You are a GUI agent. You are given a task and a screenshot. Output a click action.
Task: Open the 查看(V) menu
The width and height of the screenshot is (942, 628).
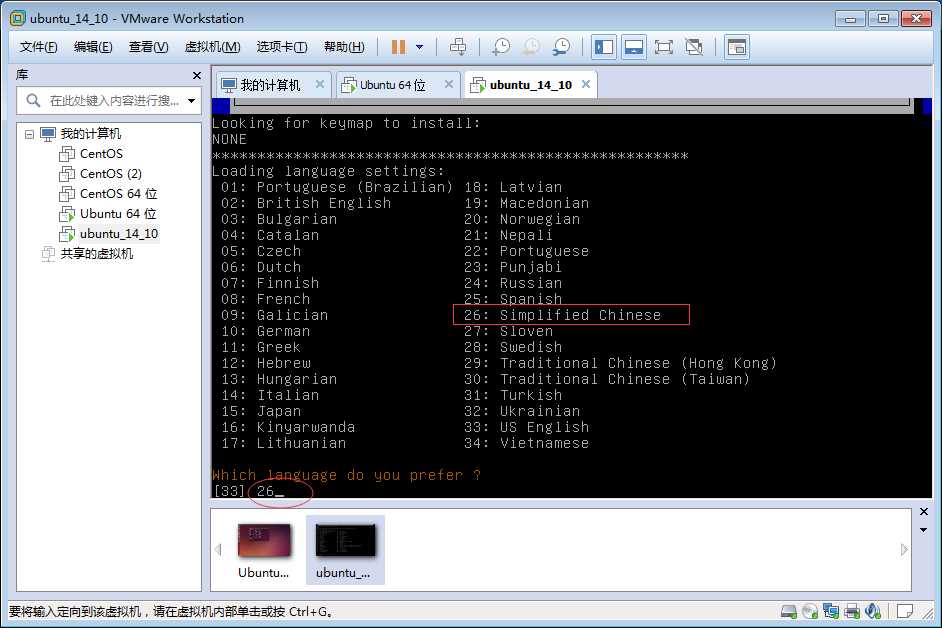pos(148,47)
